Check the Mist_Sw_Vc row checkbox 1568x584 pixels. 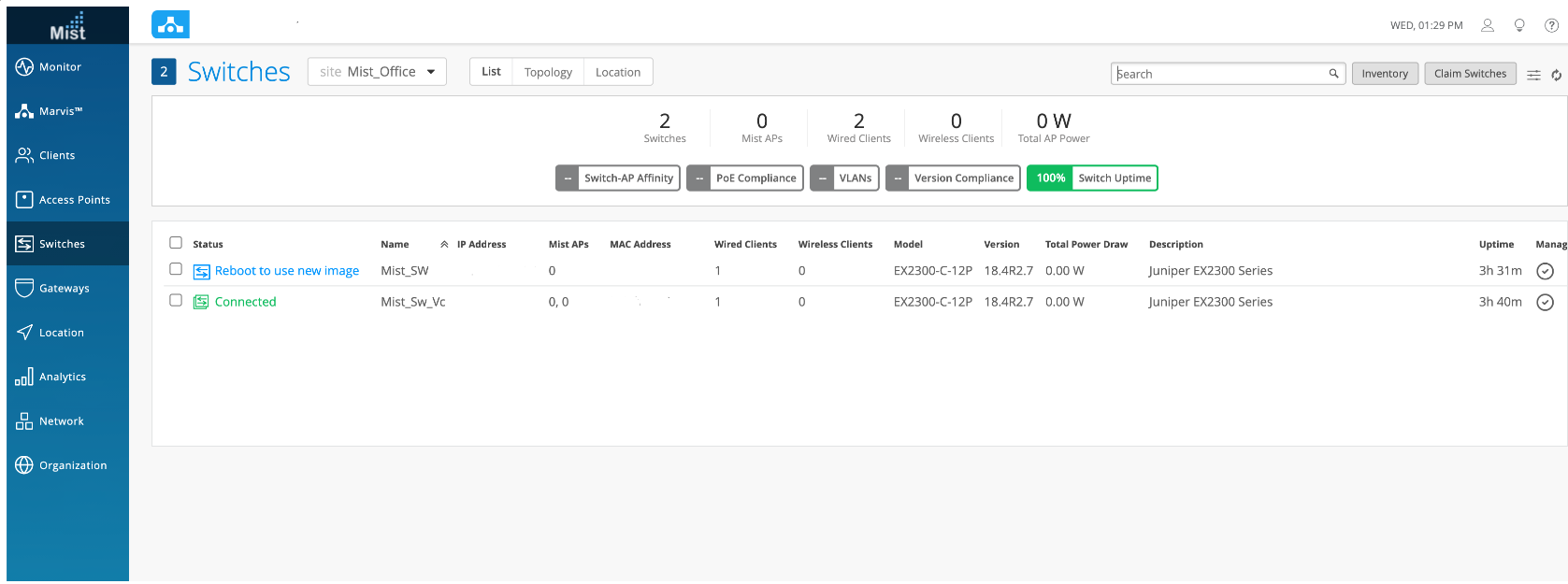pos(176,300)
